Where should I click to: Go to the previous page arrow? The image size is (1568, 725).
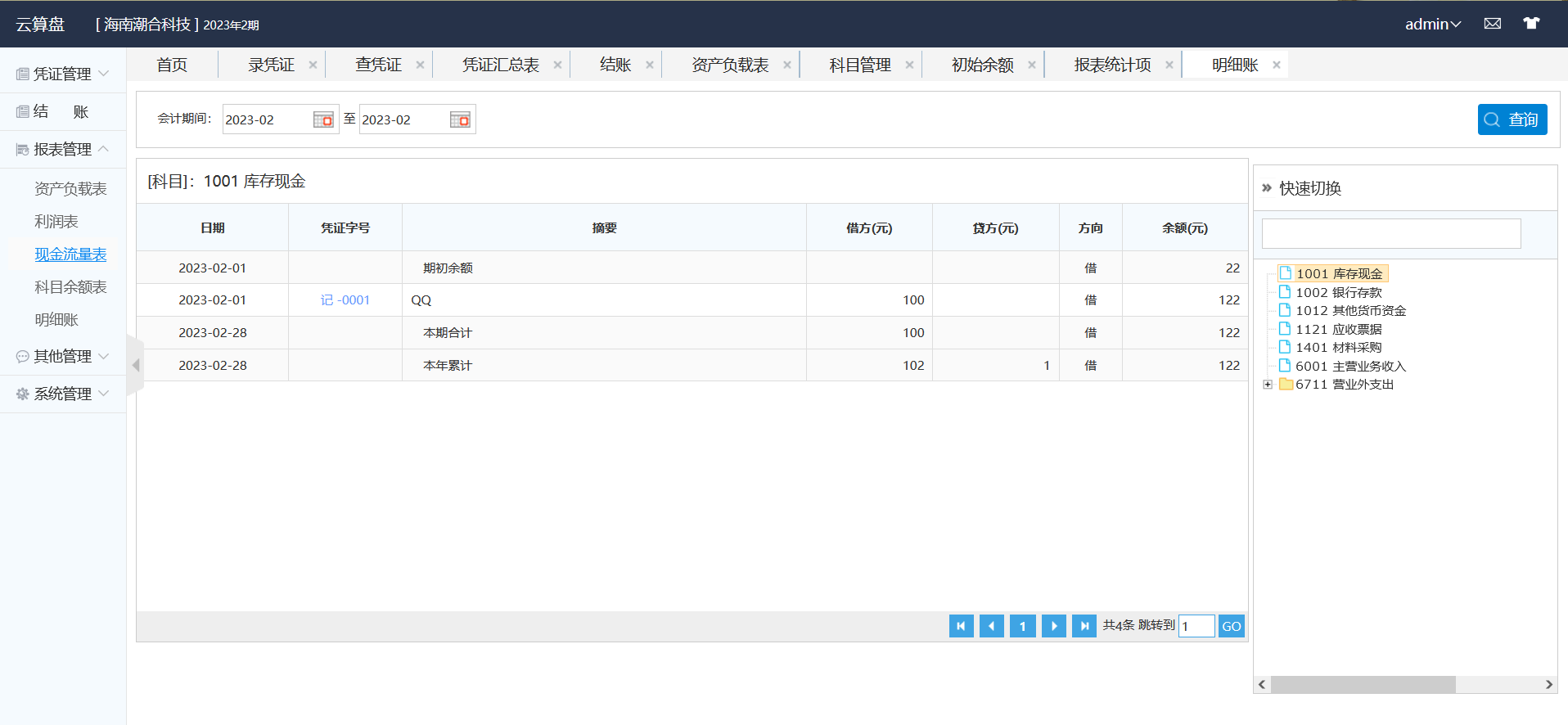tap(991, 626)
